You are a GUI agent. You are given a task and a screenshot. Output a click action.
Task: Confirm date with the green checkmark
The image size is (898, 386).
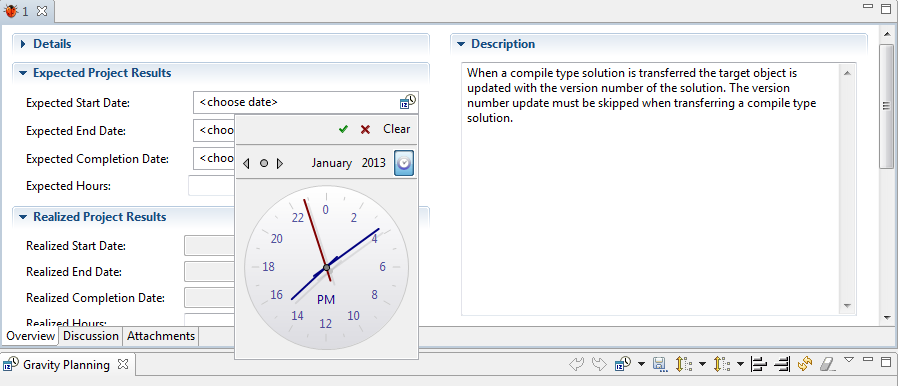[x=343, y=129]
